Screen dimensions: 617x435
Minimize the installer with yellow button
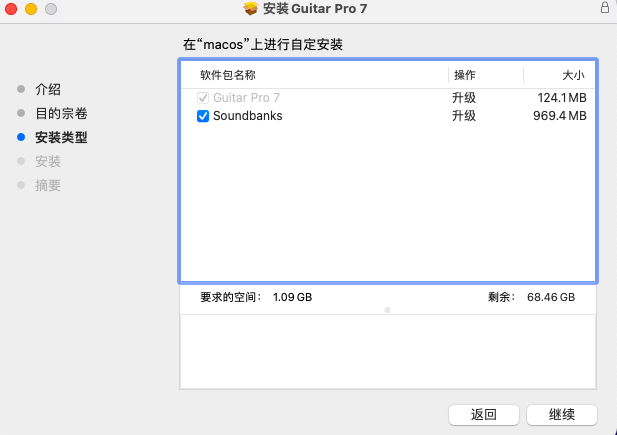30,9
